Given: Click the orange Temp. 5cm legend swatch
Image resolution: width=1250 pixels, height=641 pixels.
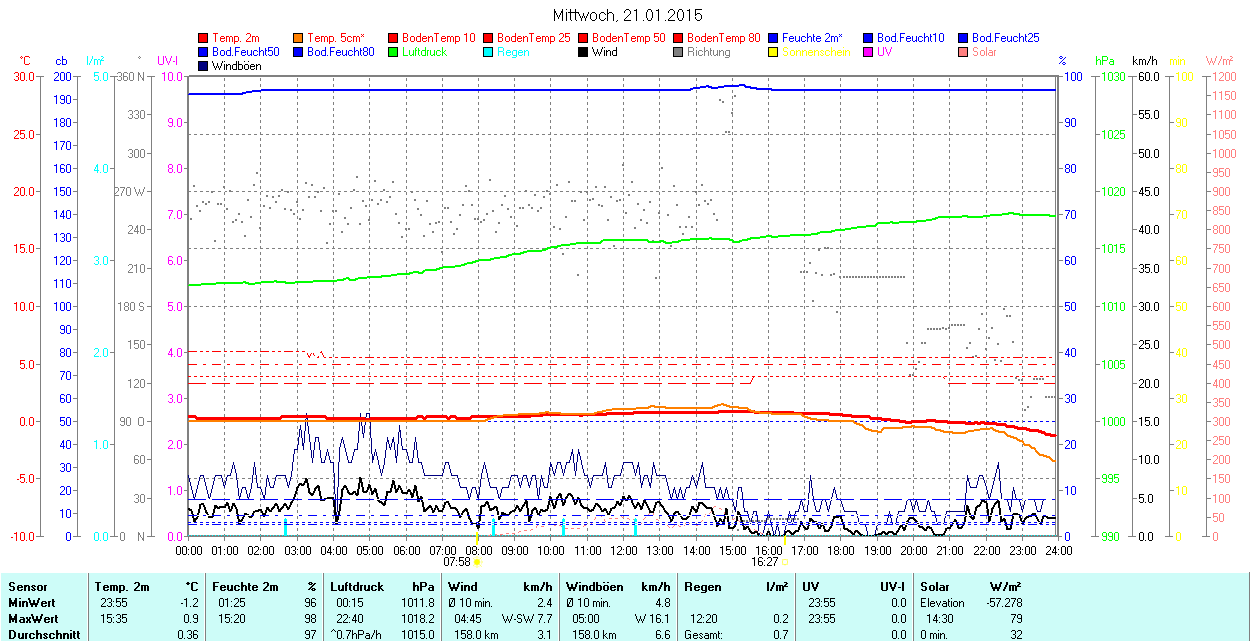Looking at the screenshot, I should [x=299, y=38].
